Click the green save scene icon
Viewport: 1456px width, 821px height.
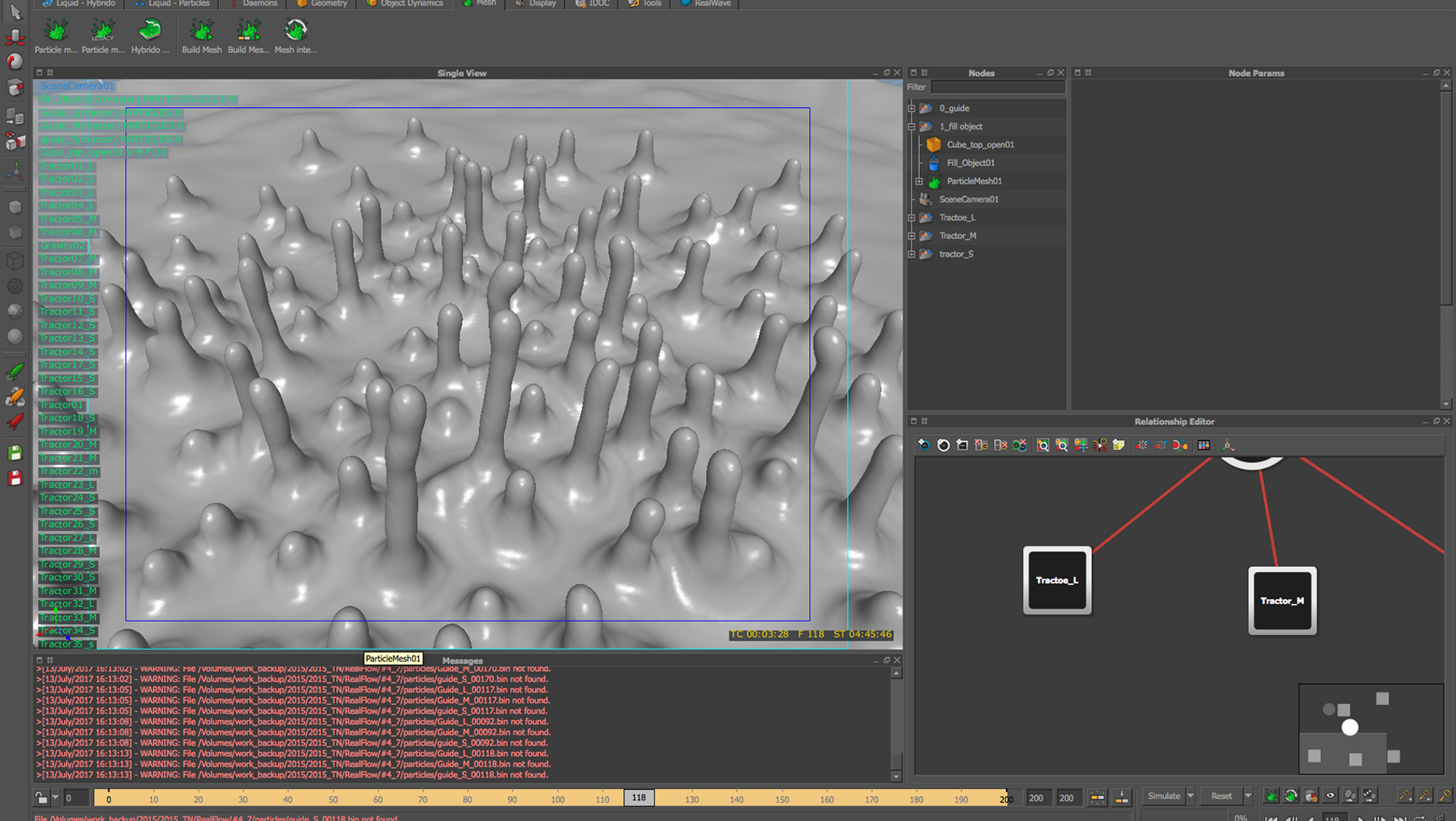pyautogui.click(x=15, y=453)
